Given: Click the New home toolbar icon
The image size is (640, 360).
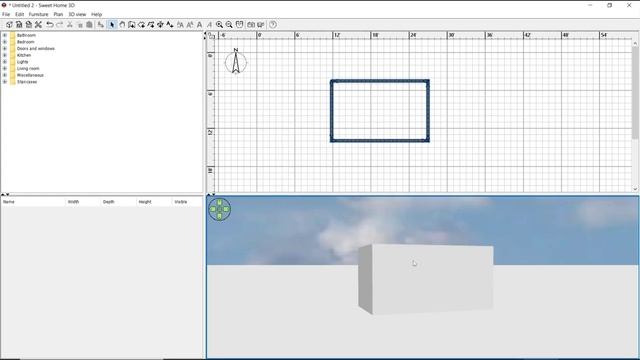Looking at the screenshot, I should coord(9,24).
